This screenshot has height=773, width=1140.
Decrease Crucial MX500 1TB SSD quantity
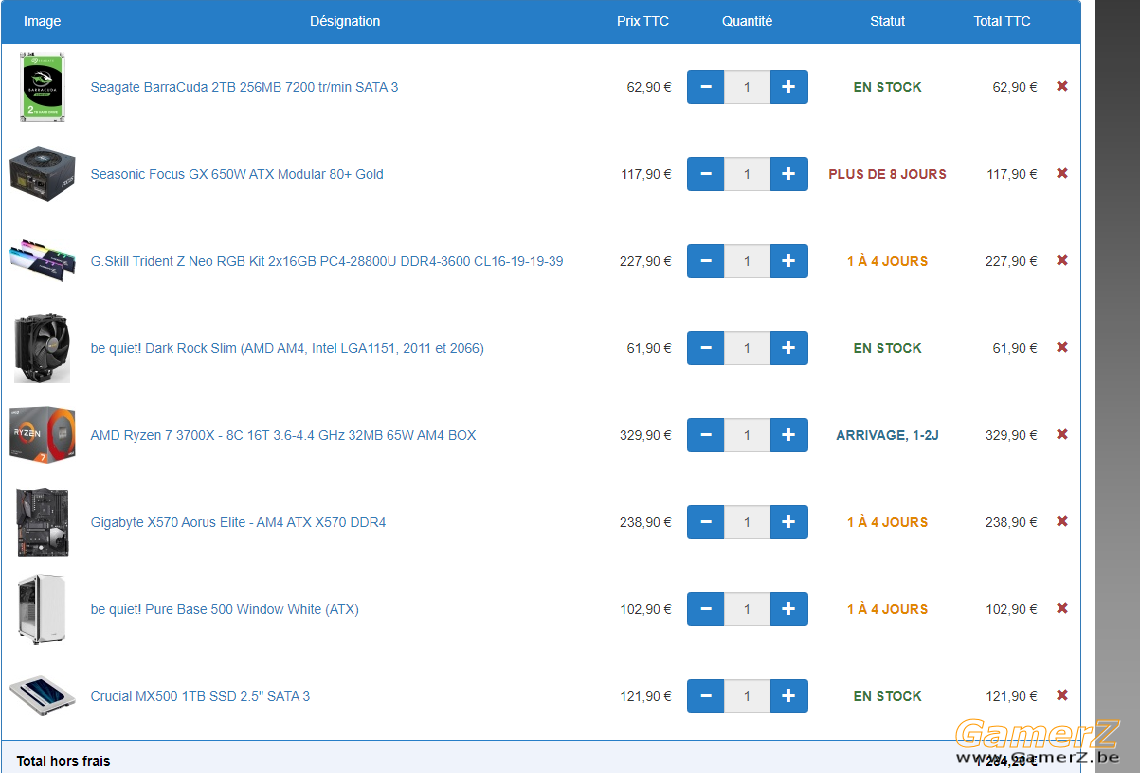tap(705, 696)
